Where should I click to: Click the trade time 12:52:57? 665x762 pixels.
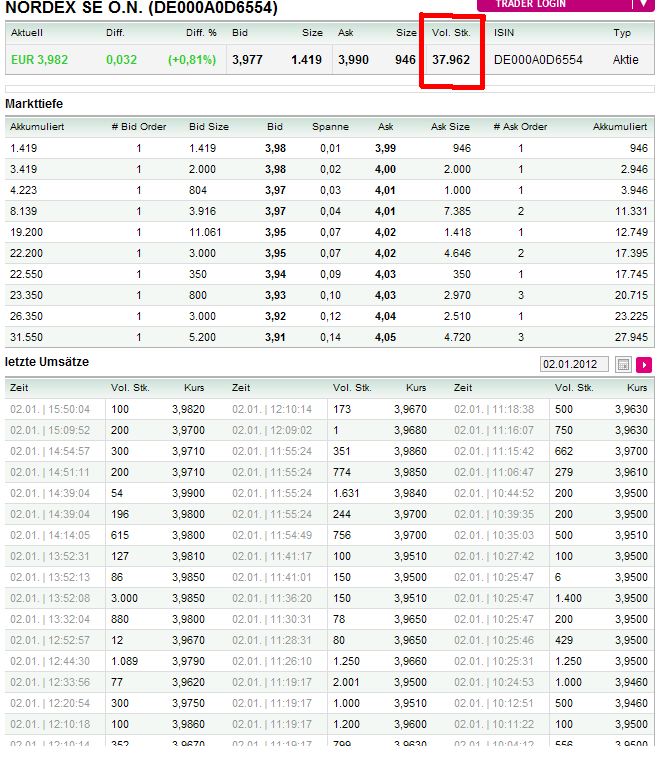pos(50,641)
